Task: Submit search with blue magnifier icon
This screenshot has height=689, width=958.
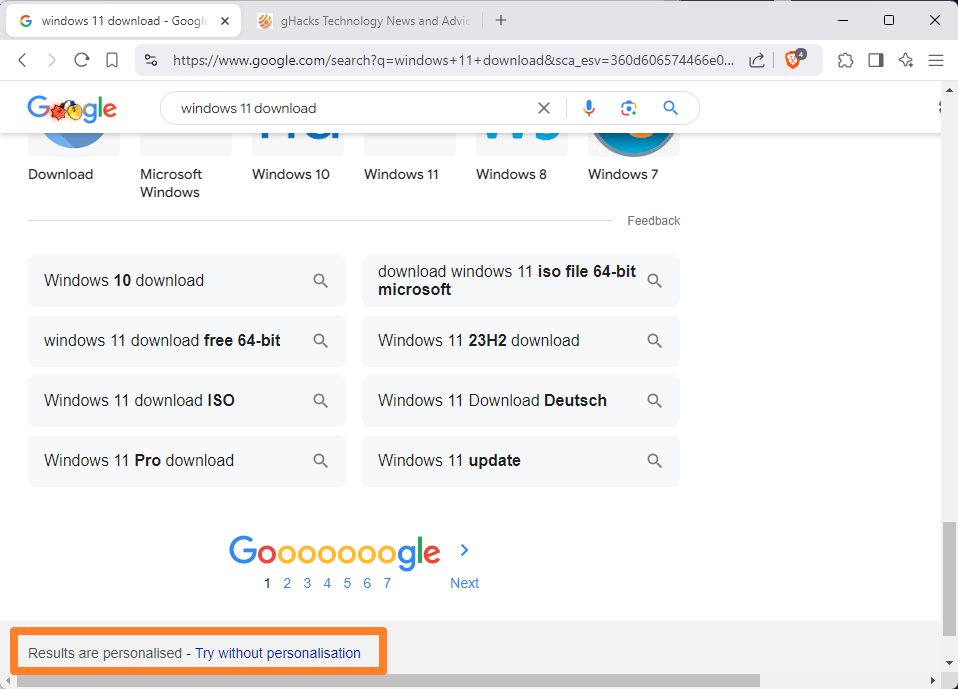Action: pos(670,108)
